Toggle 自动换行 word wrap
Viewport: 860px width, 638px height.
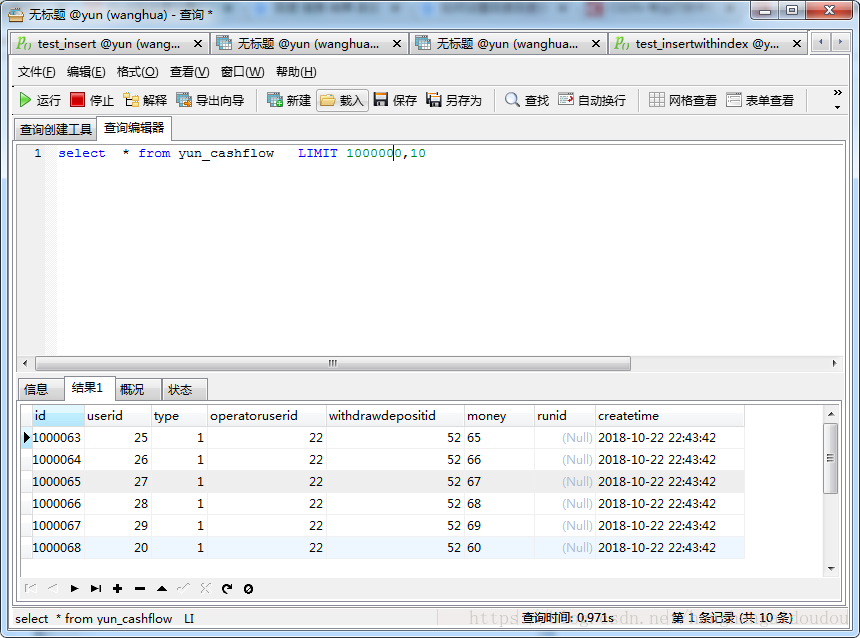pos(592,100)
